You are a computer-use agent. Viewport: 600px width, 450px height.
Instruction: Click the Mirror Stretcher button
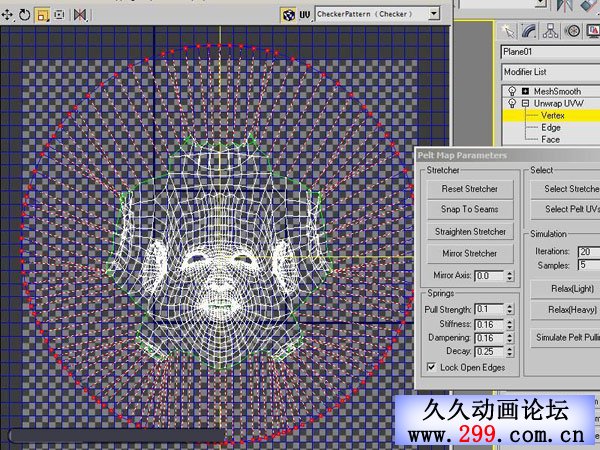pyautogui.click(x=470, y=253)
